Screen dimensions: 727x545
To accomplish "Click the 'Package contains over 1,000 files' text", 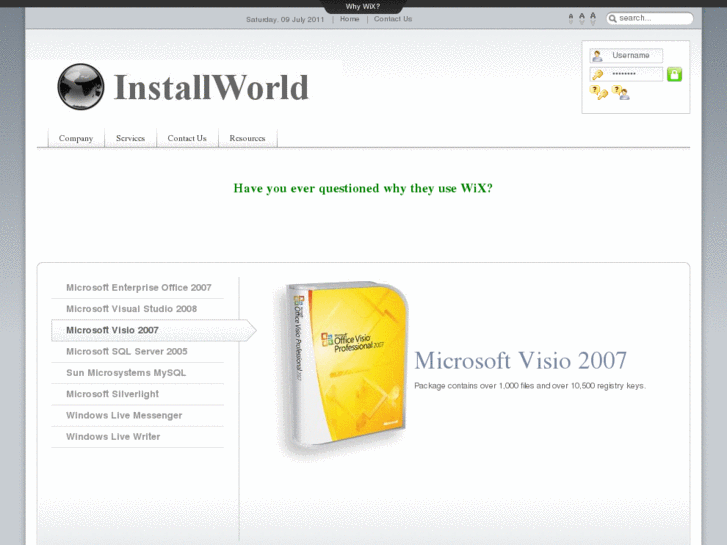I will [530, 386].
